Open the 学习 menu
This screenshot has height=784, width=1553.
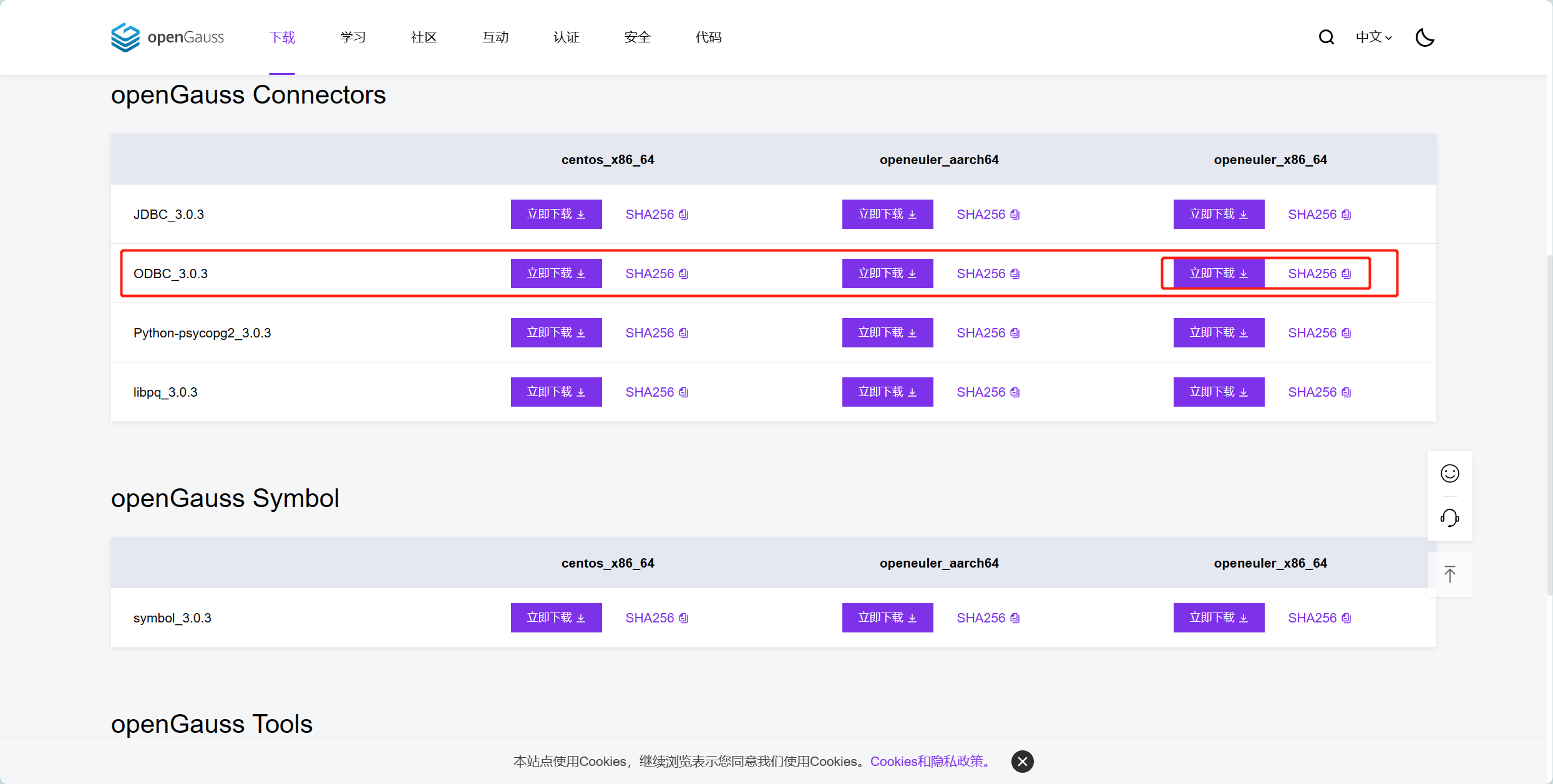(x=353, y=37)
